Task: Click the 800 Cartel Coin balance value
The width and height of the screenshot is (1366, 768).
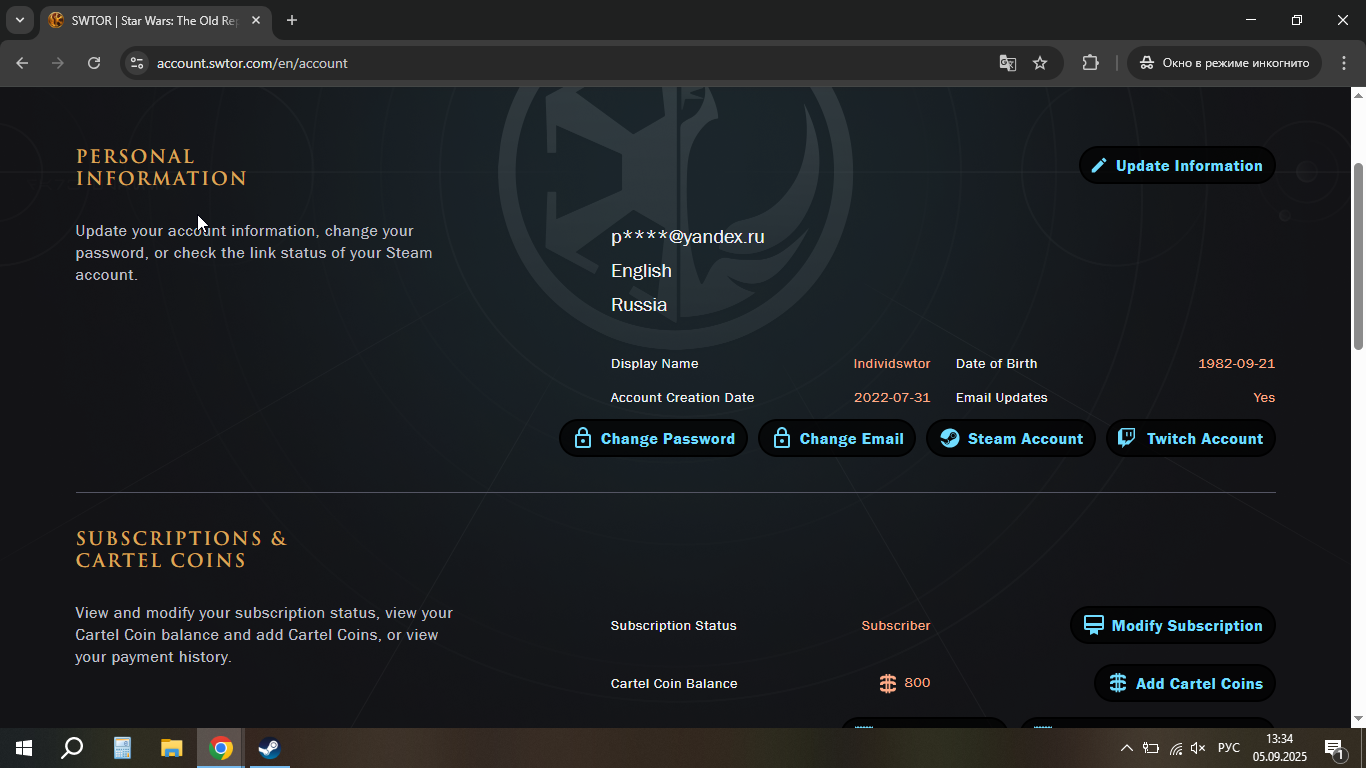Action: tap(917, 683)
